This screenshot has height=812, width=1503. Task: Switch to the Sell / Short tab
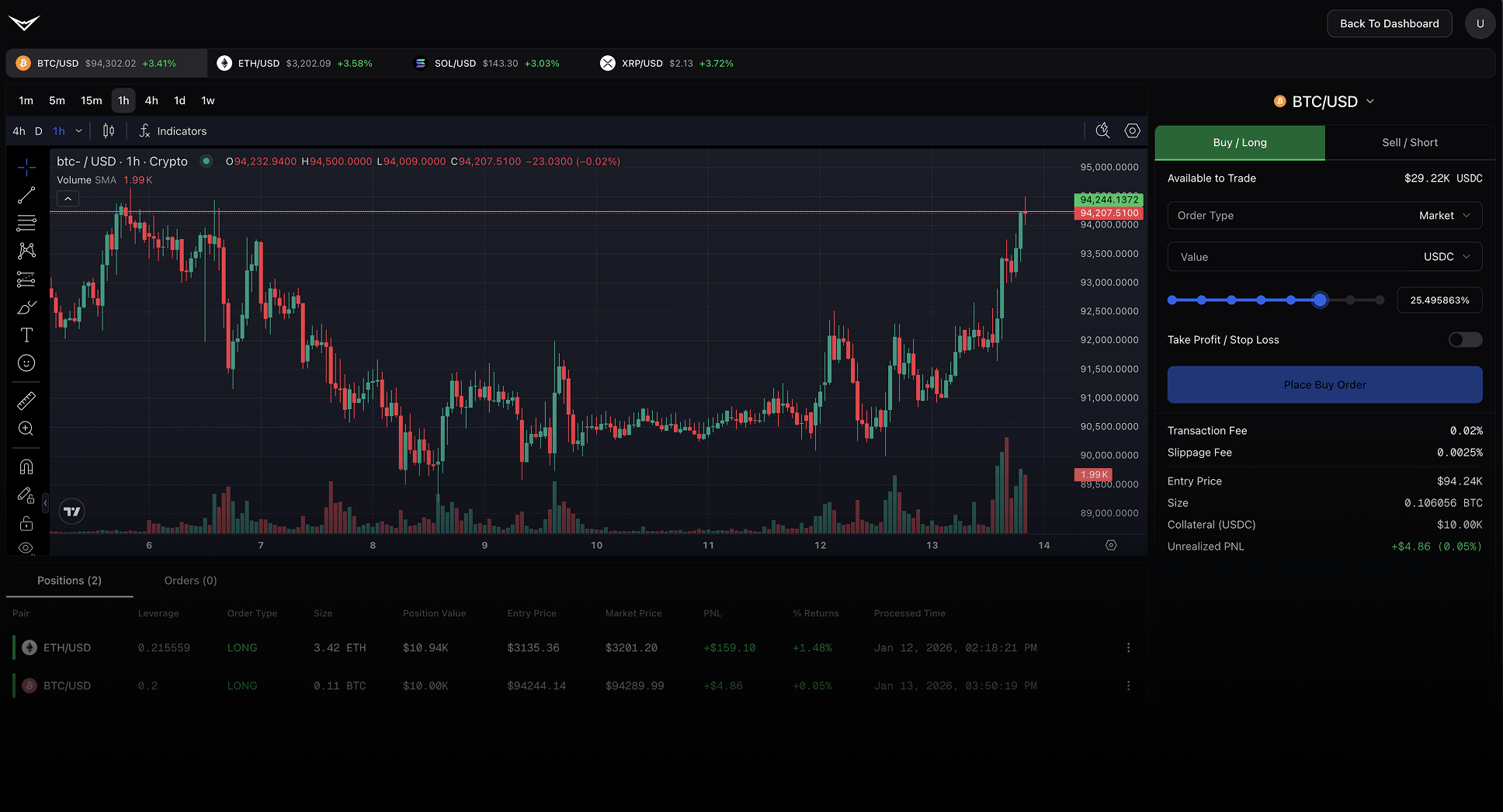pyautogui.click(x=1409, y=142)
